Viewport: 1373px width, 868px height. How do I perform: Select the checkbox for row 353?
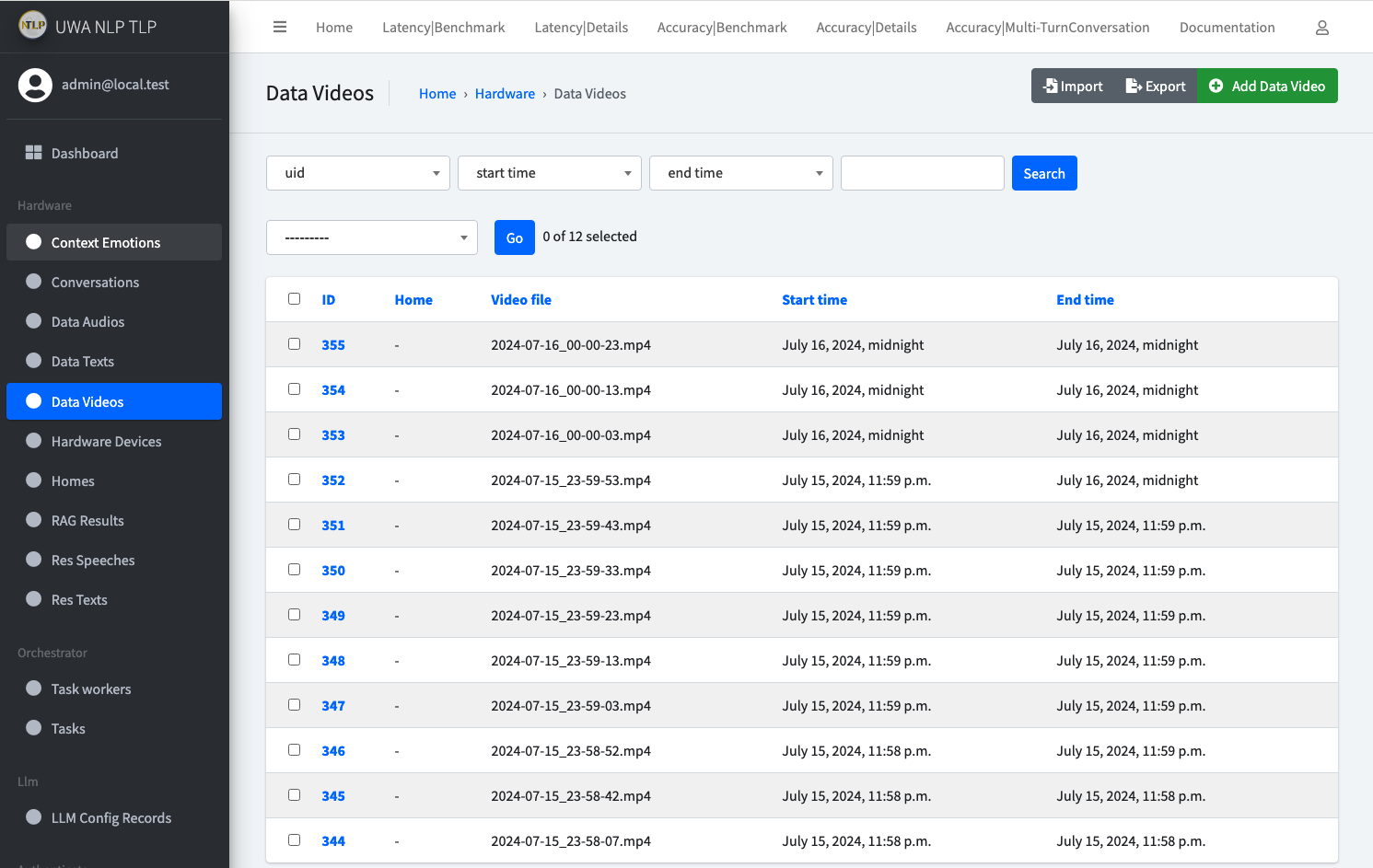pos(294,434)
